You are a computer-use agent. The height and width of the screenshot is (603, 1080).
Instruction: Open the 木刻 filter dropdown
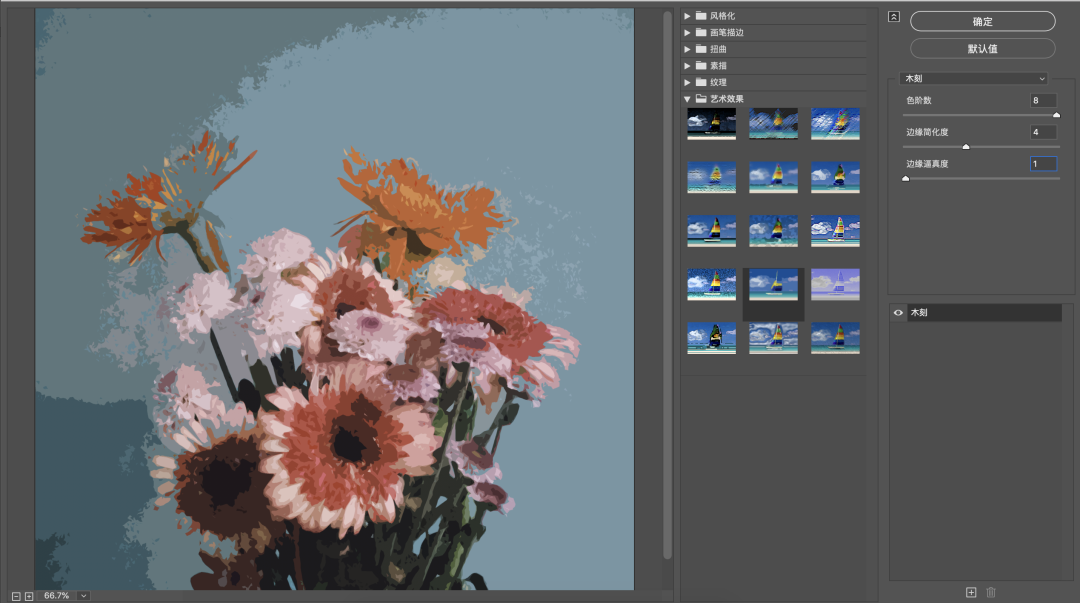(973, 78)
